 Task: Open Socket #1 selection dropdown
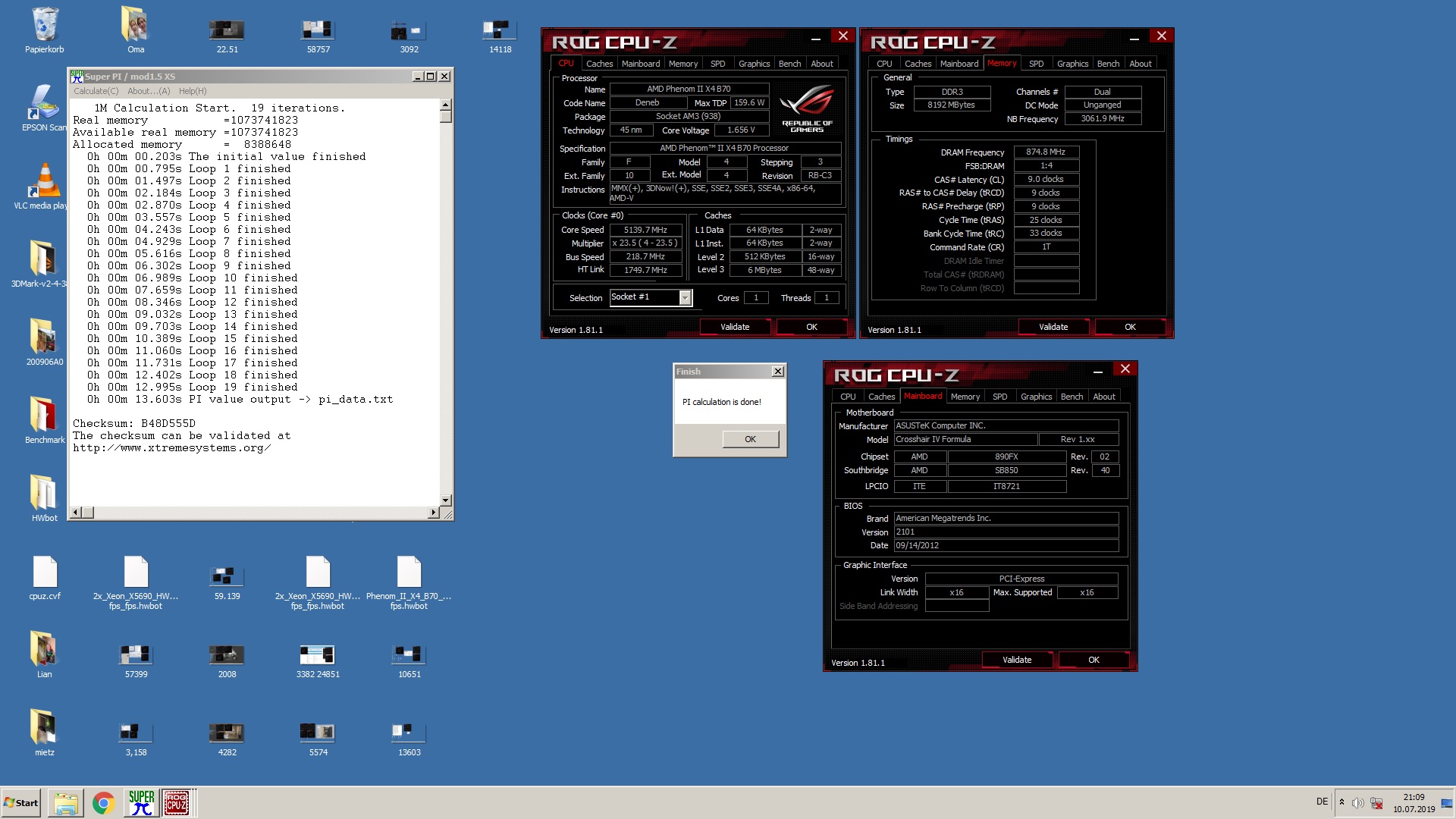[x=685, y=298]
